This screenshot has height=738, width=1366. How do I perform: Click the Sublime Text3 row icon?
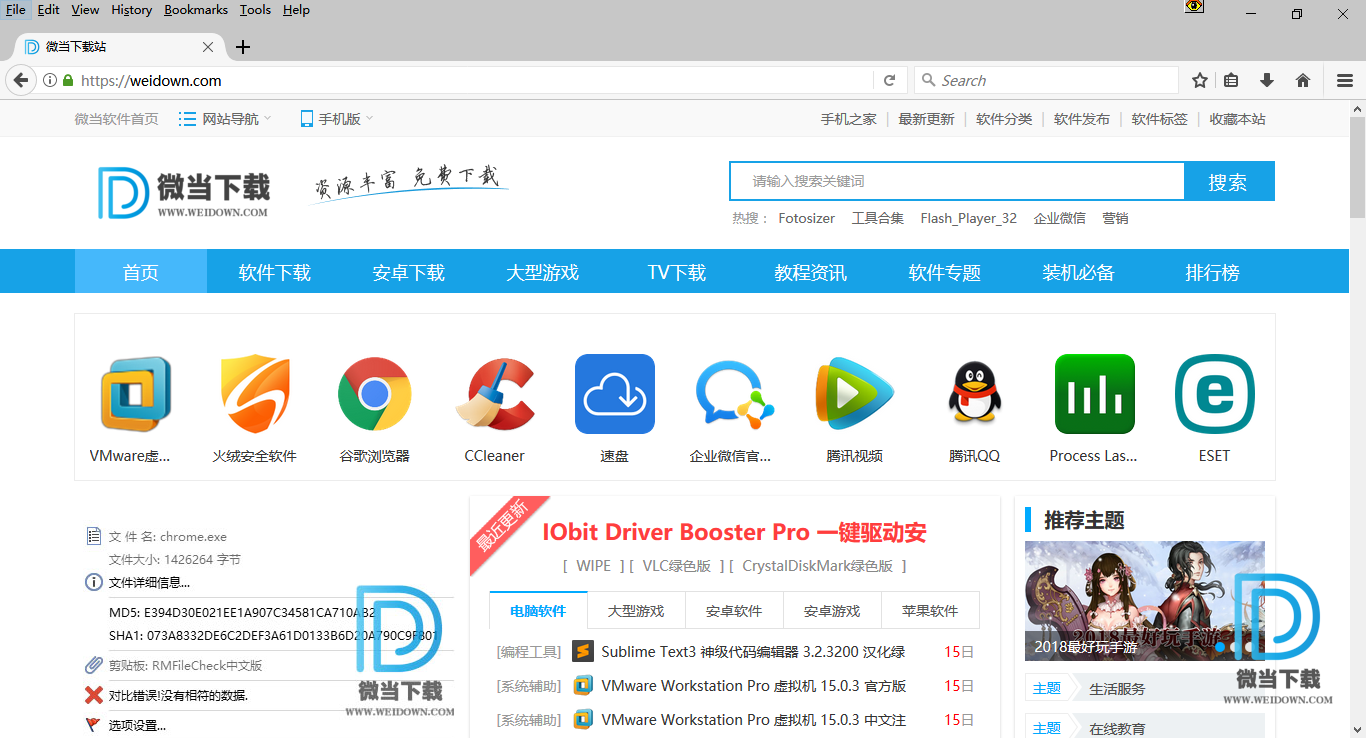coord(583,652)
